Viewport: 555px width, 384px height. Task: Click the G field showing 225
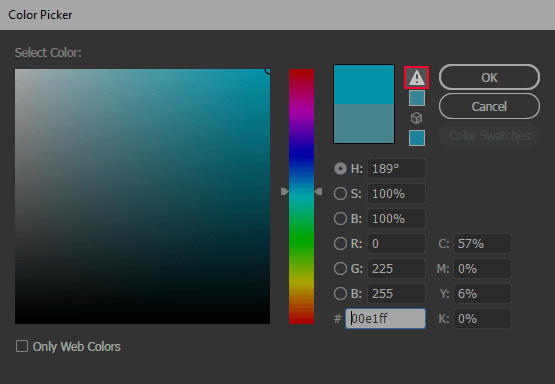[396, 269]
